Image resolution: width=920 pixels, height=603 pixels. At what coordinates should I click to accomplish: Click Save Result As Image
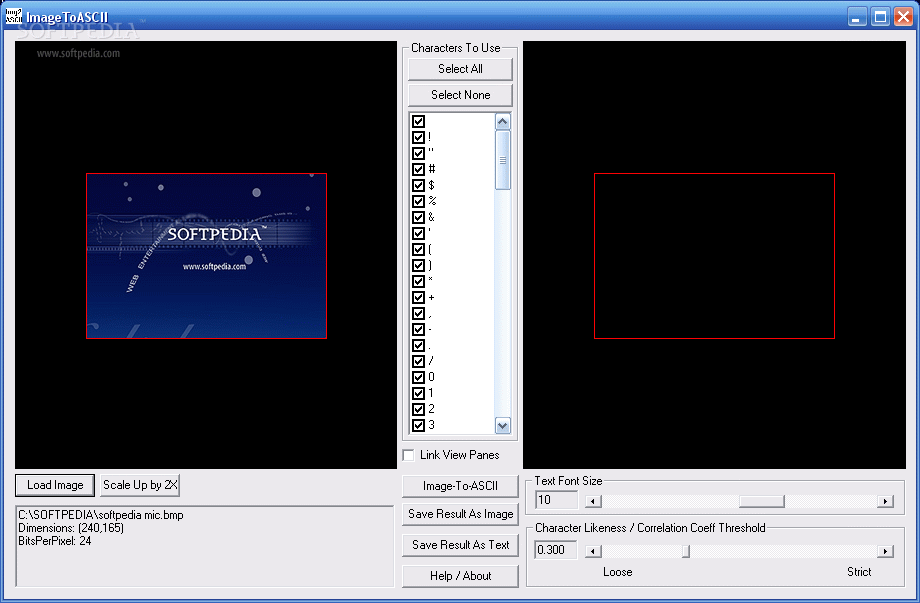tap(460, 514)
